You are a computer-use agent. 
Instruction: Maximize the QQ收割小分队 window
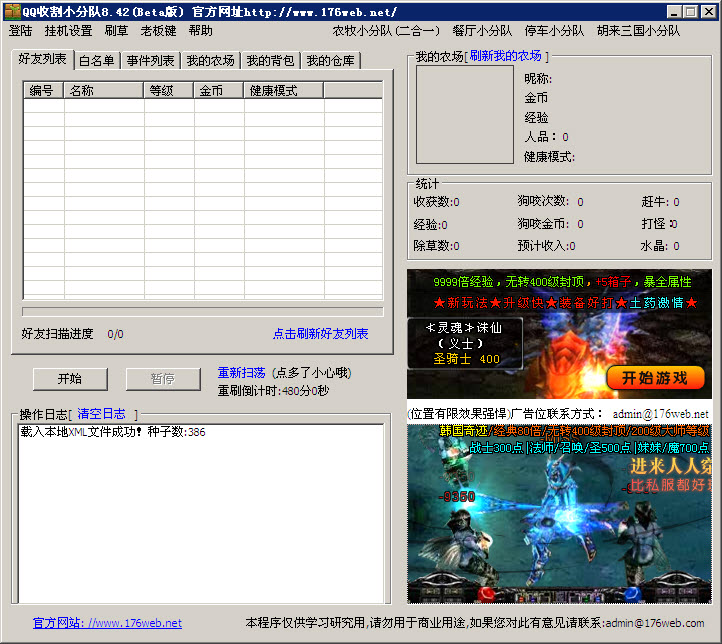tap(690, 12)
